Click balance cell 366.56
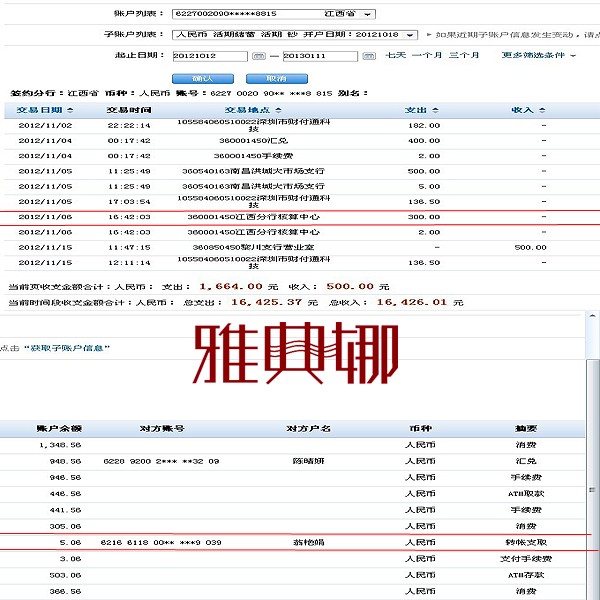The image size is (600, 600). (65, 592)
